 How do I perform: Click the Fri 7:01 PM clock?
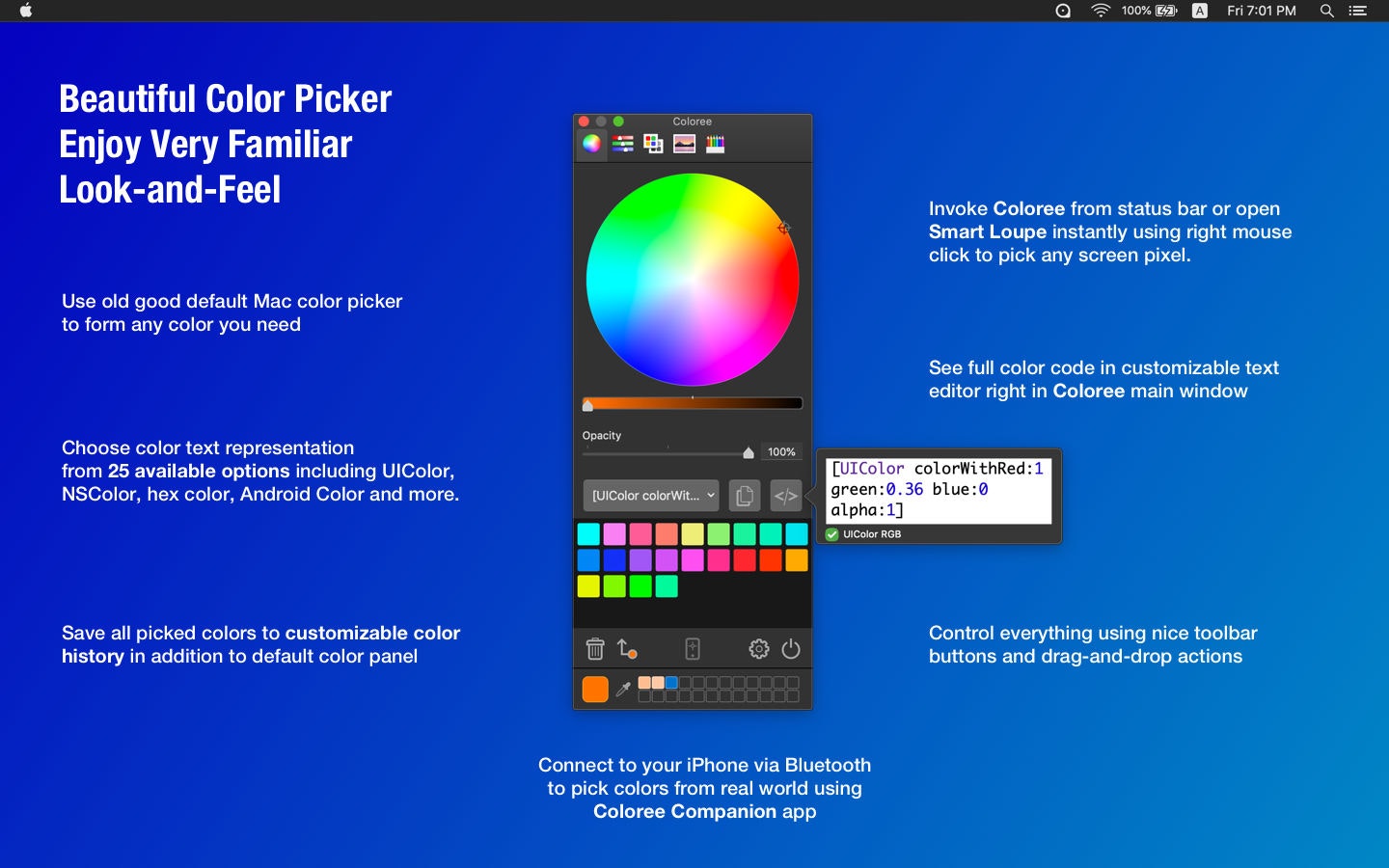tap(1262, 11)
